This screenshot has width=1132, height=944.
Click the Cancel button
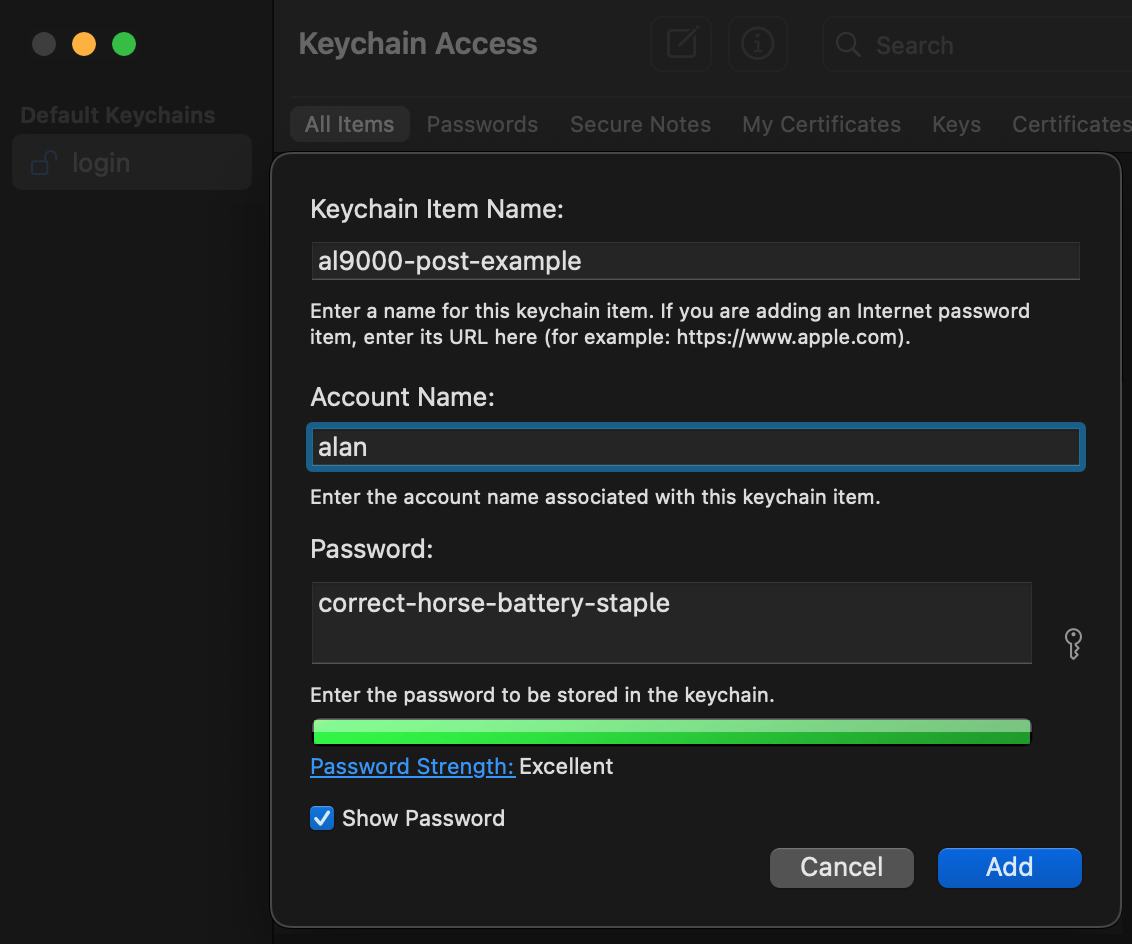pos(841,867)
